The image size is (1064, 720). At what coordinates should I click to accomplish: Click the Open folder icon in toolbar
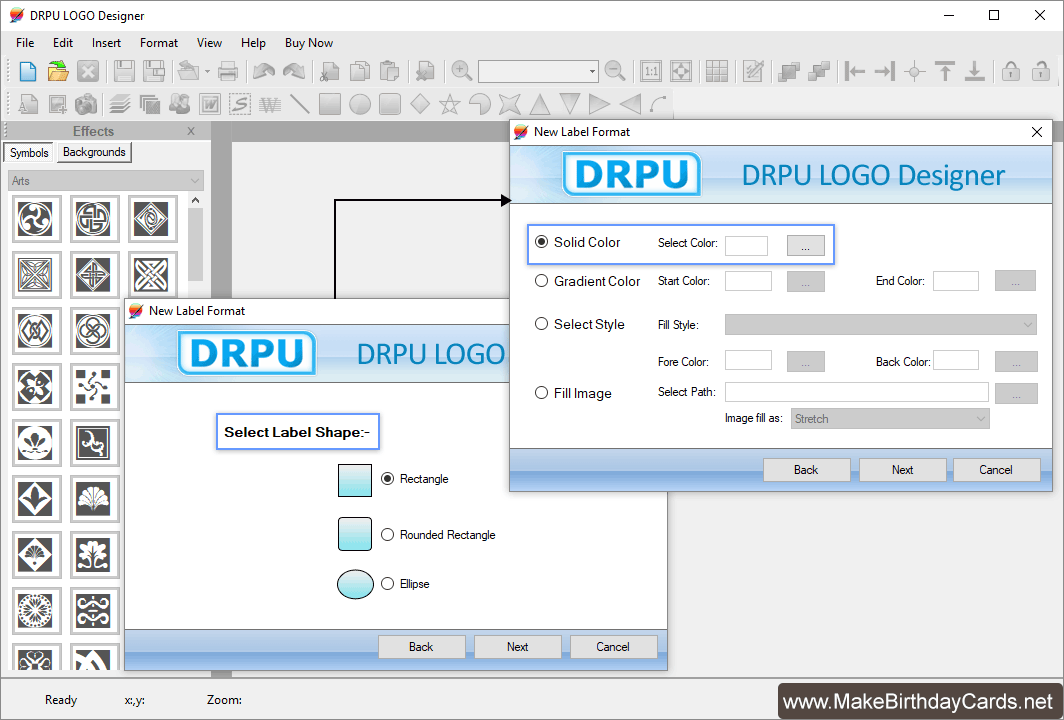(x=58, y=71)
